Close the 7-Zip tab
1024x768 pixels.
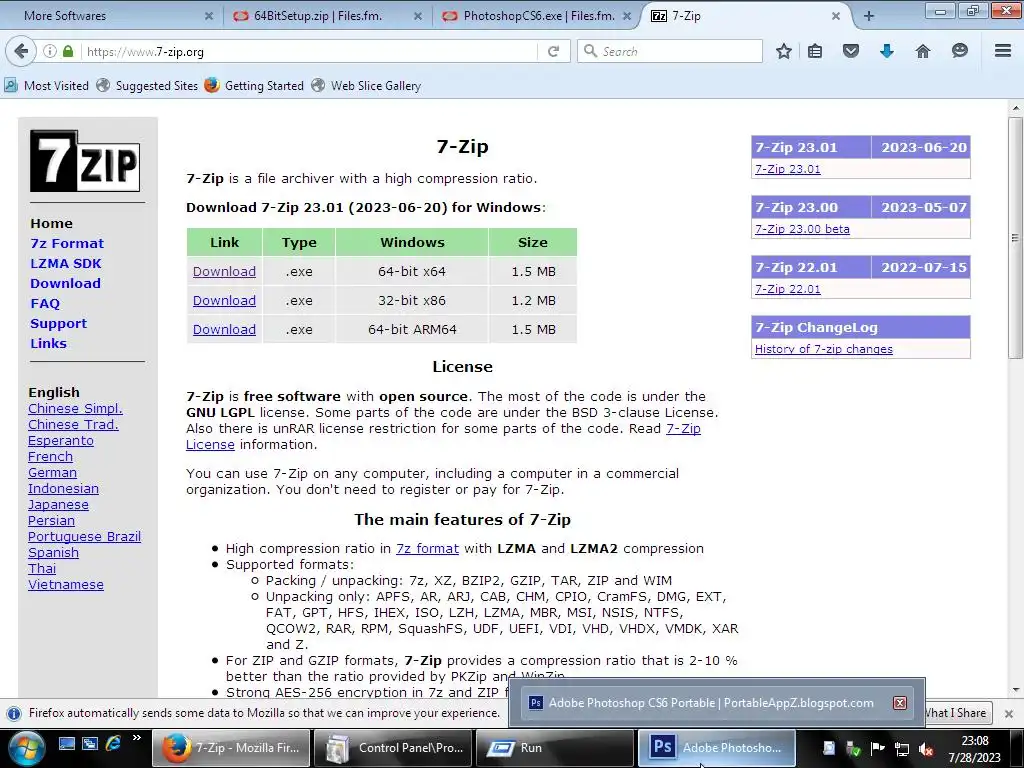coord(835,16)
